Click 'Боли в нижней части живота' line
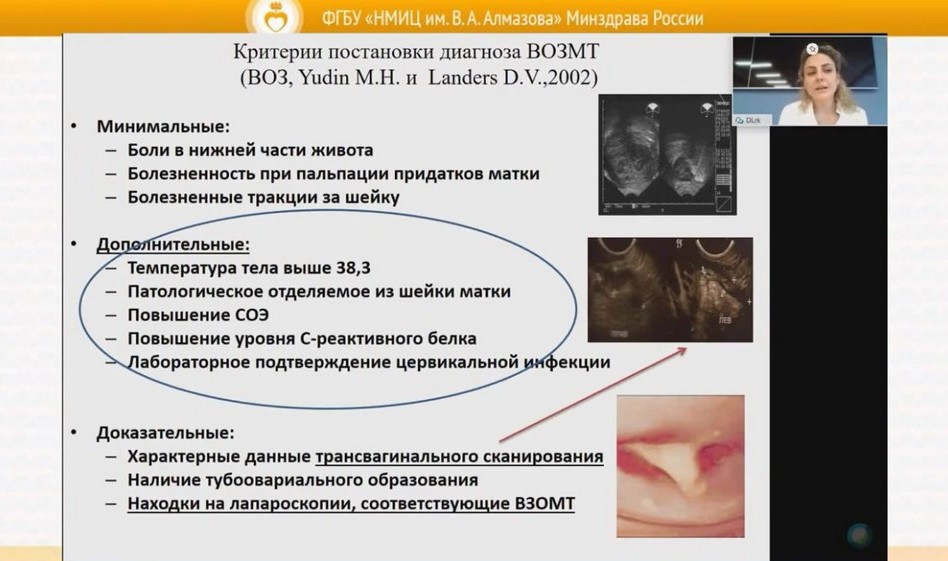Image resolution: width=948 pixels, height=561 pixels. coord(250,150)
